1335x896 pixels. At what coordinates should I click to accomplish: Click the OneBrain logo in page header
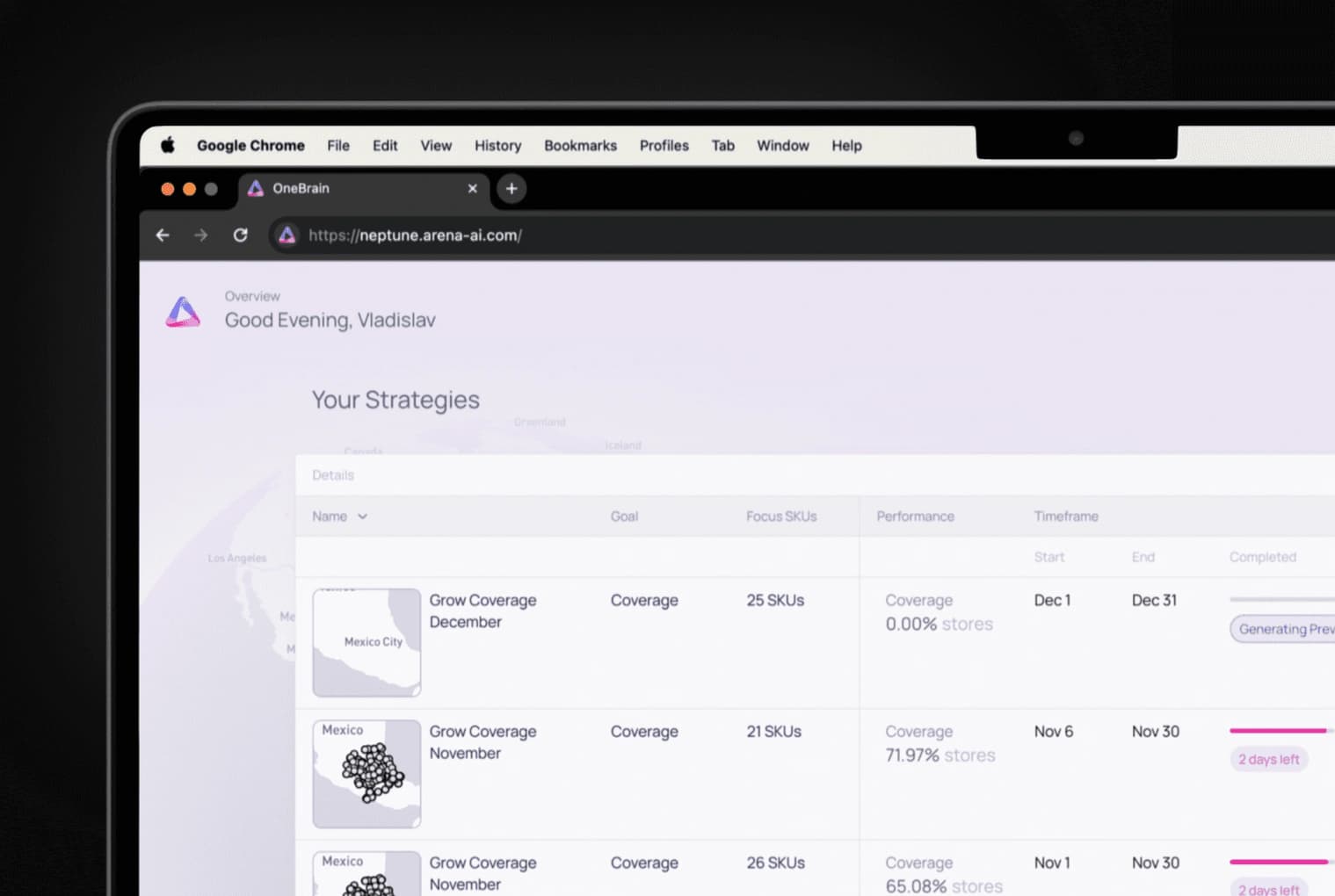(x=183, y=312)
